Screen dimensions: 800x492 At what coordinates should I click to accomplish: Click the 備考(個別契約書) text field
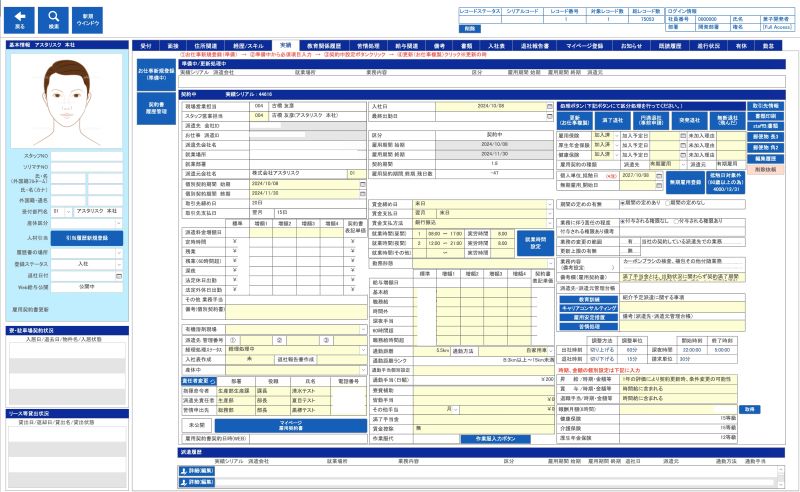click(296, 312)
